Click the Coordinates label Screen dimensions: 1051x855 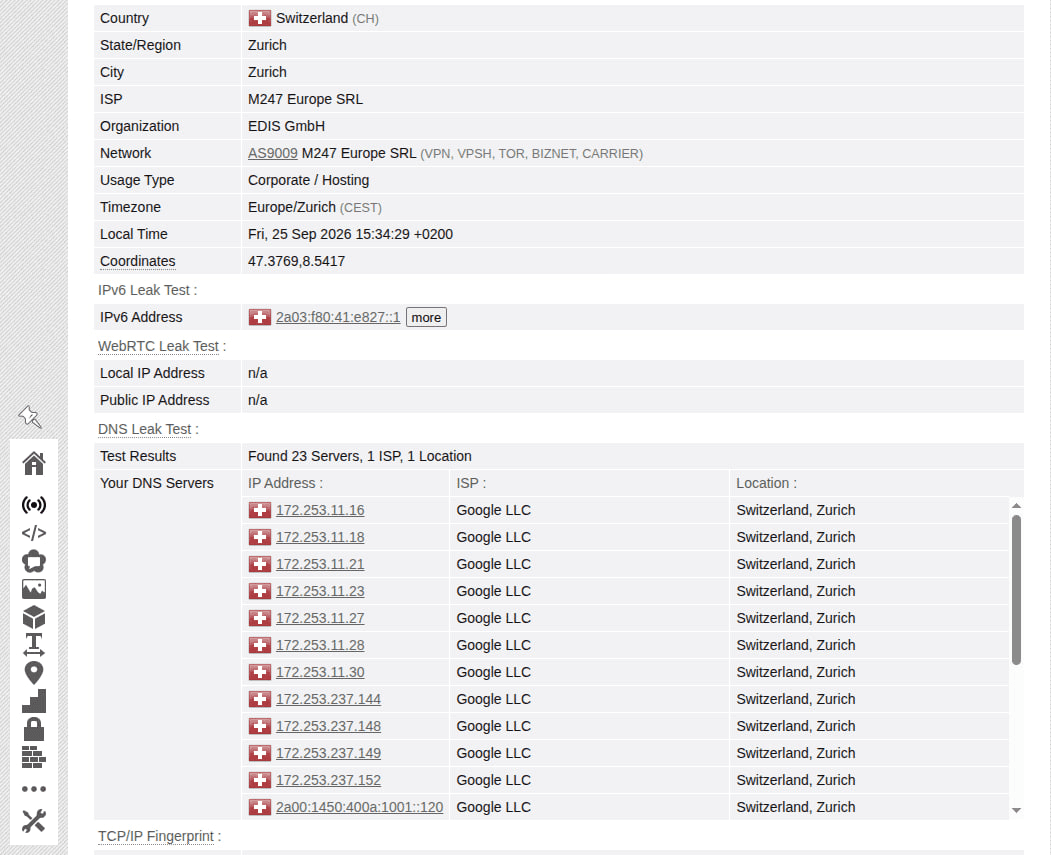tap(137, 261)
